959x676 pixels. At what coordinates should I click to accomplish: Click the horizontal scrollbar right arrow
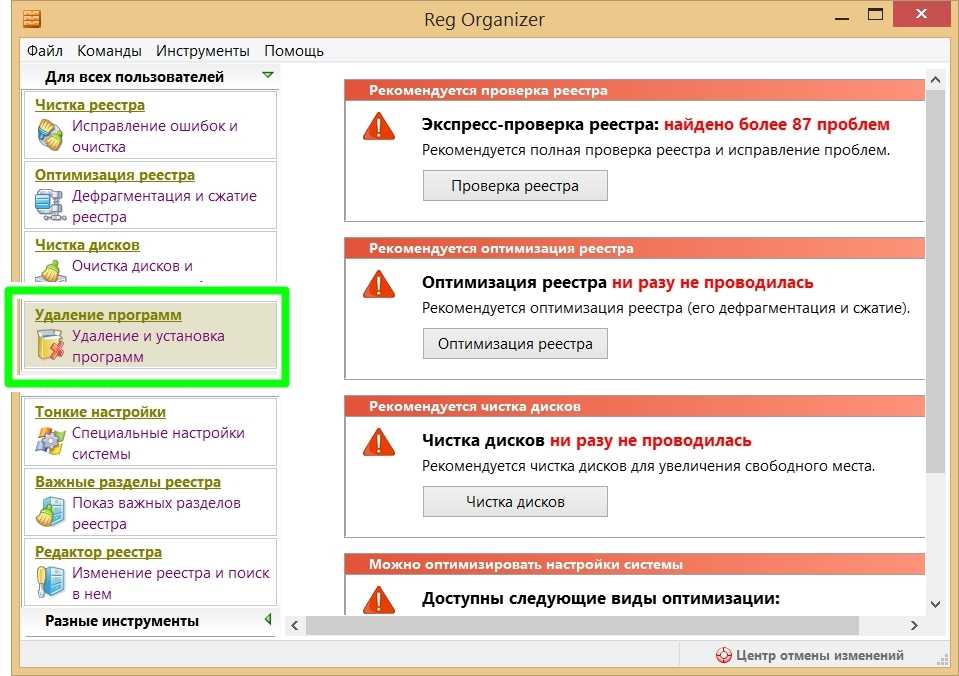pyautogui.click(x=913, y=625)
